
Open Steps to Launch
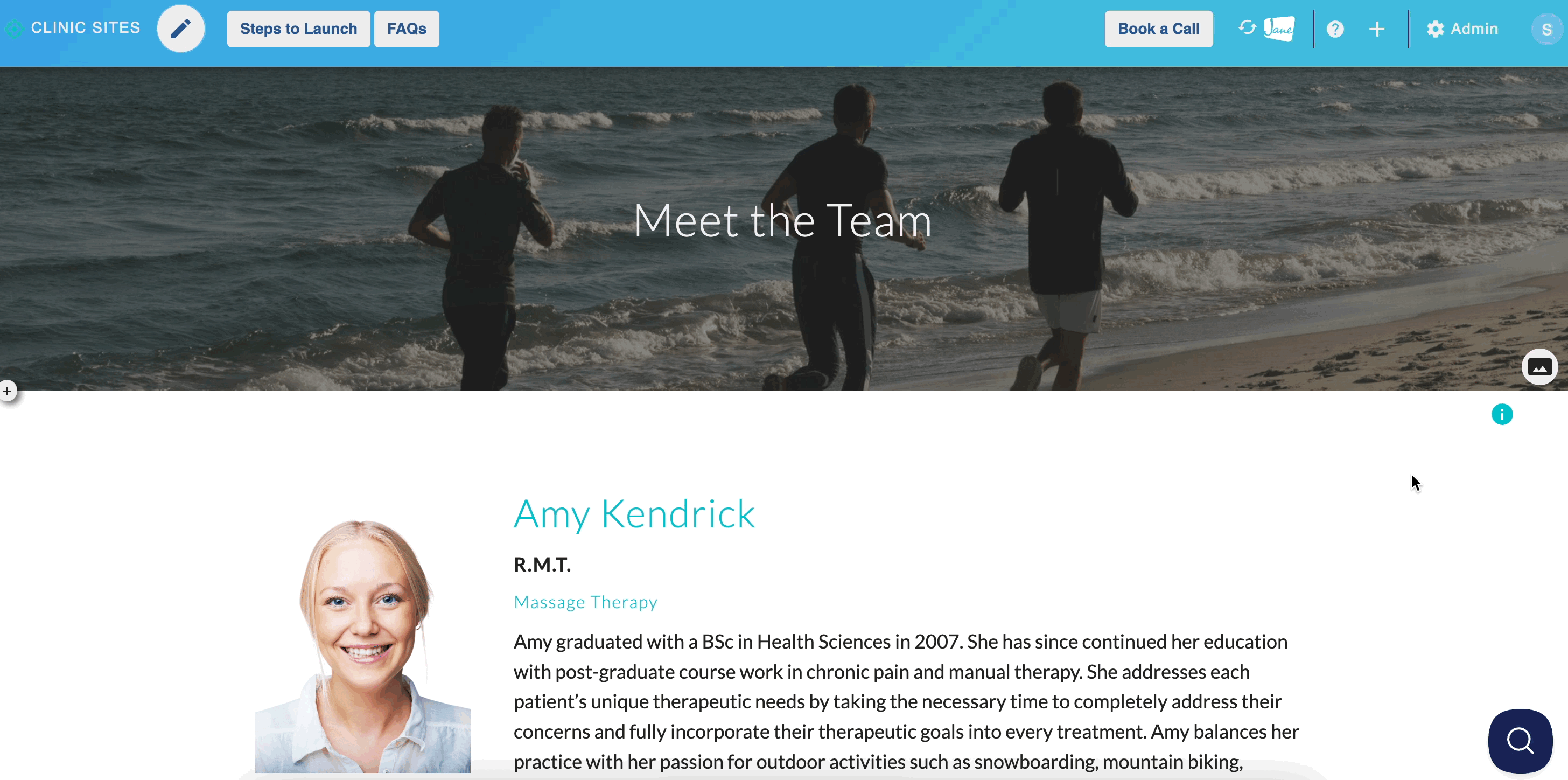298,29
